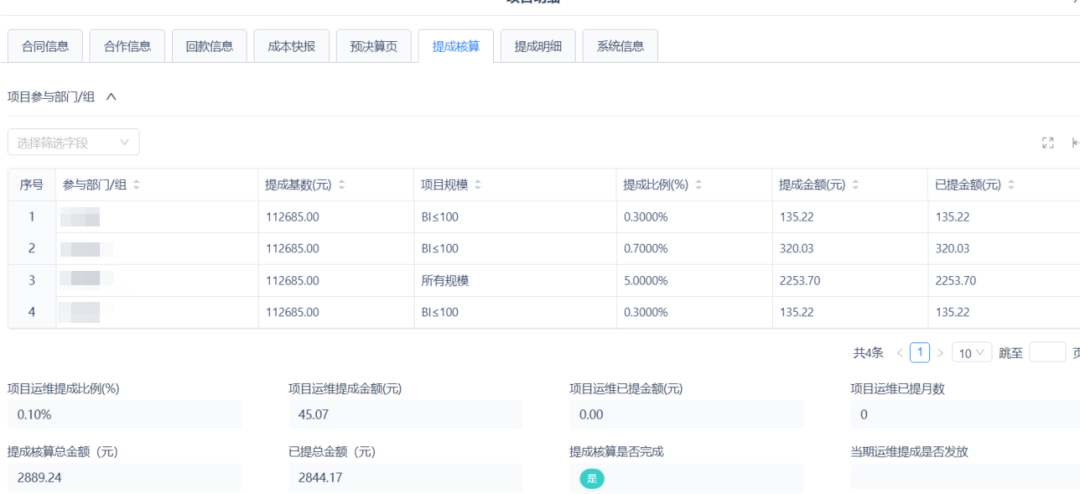This screenshot has height=494, width=1080.
Task: Click the 当期运维提成是否发放 field
Action: pos(966,477)
